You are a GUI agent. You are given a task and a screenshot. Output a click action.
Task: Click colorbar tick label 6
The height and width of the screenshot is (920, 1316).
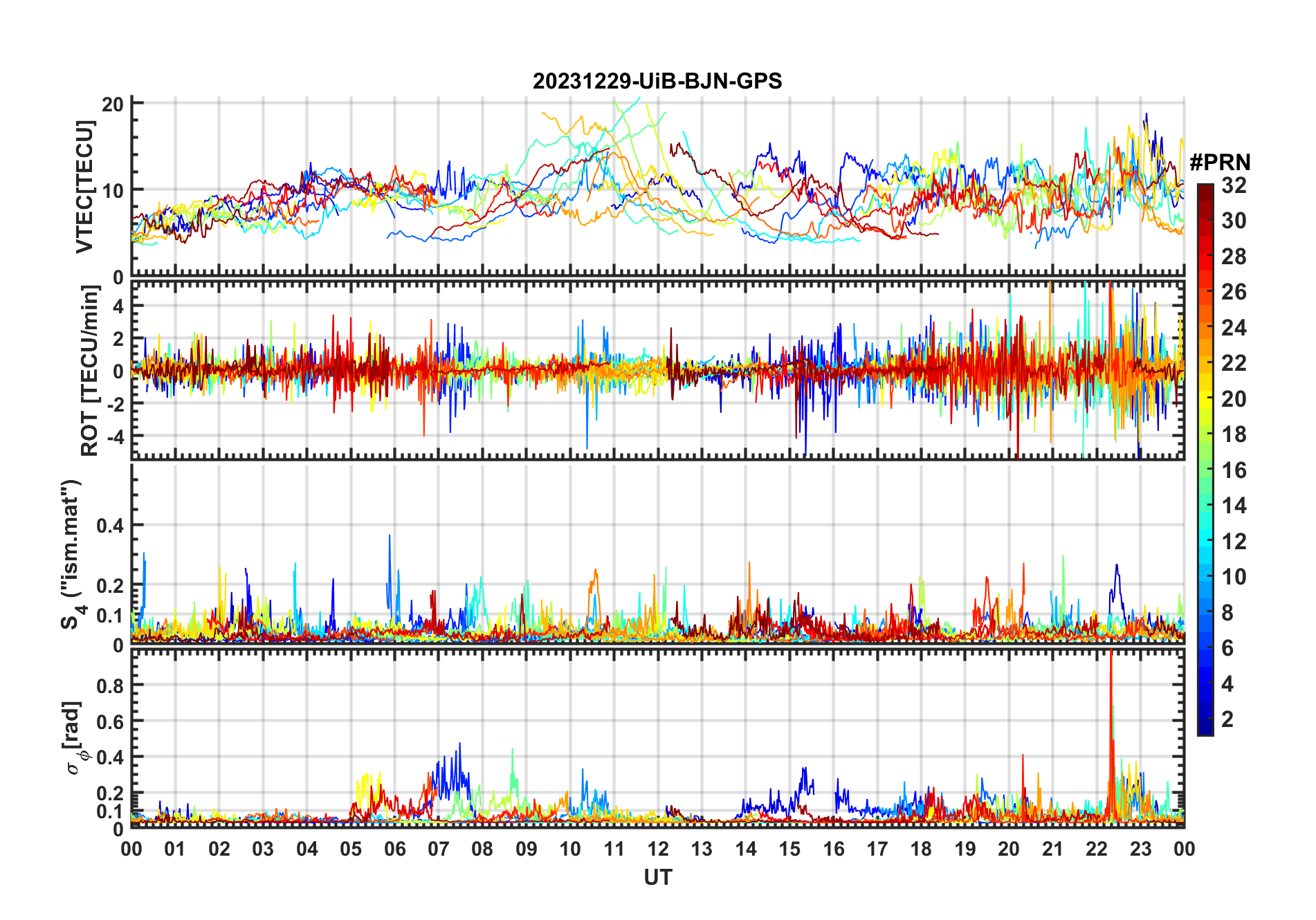pyautogui.click(x=1227, y=648)
